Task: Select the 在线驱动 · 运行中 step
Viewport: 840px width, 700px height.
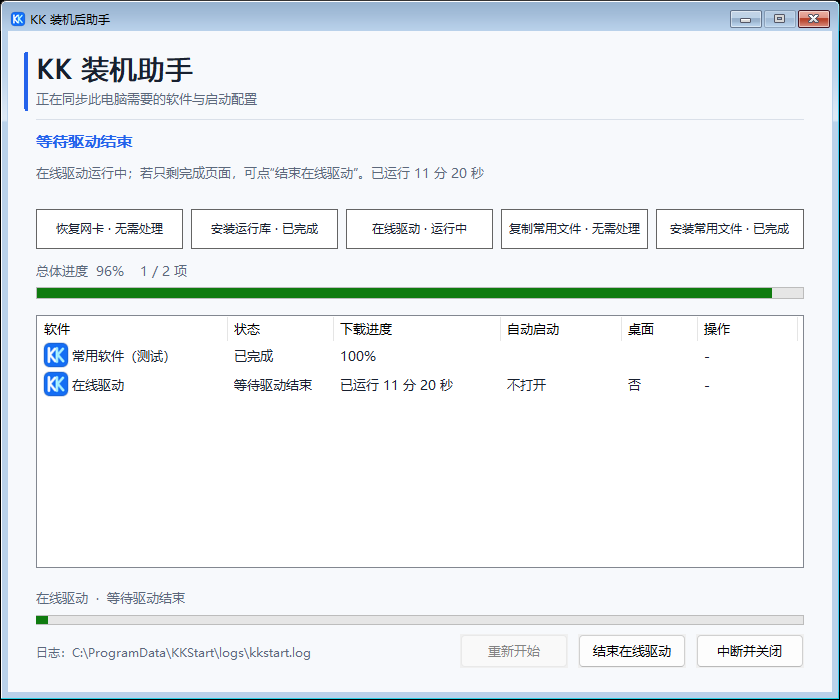Action: (x=419, y=229)
